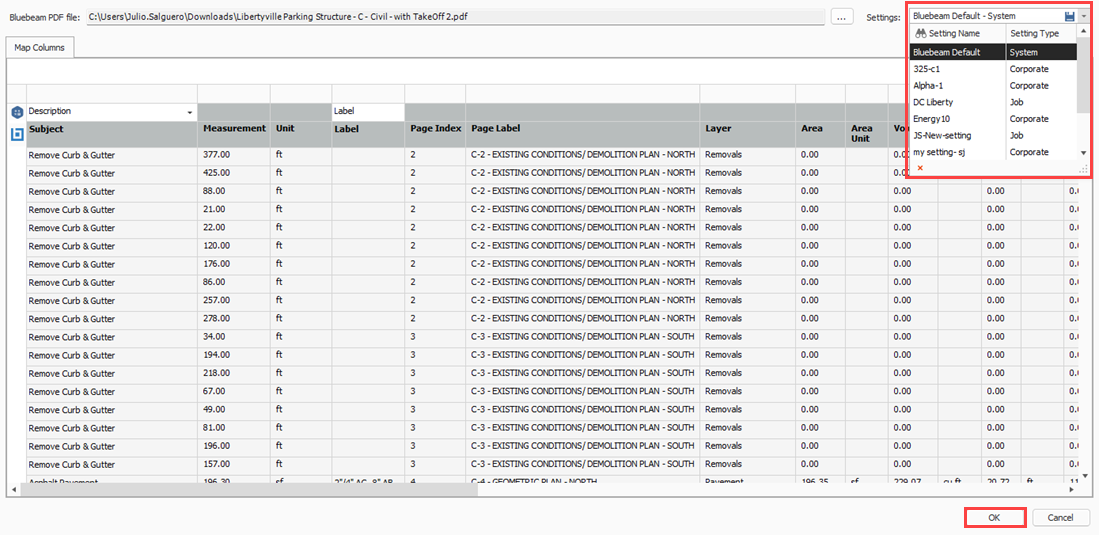Click the hexagon icon left of Description
1099x535 pixels.
point(16,112)
